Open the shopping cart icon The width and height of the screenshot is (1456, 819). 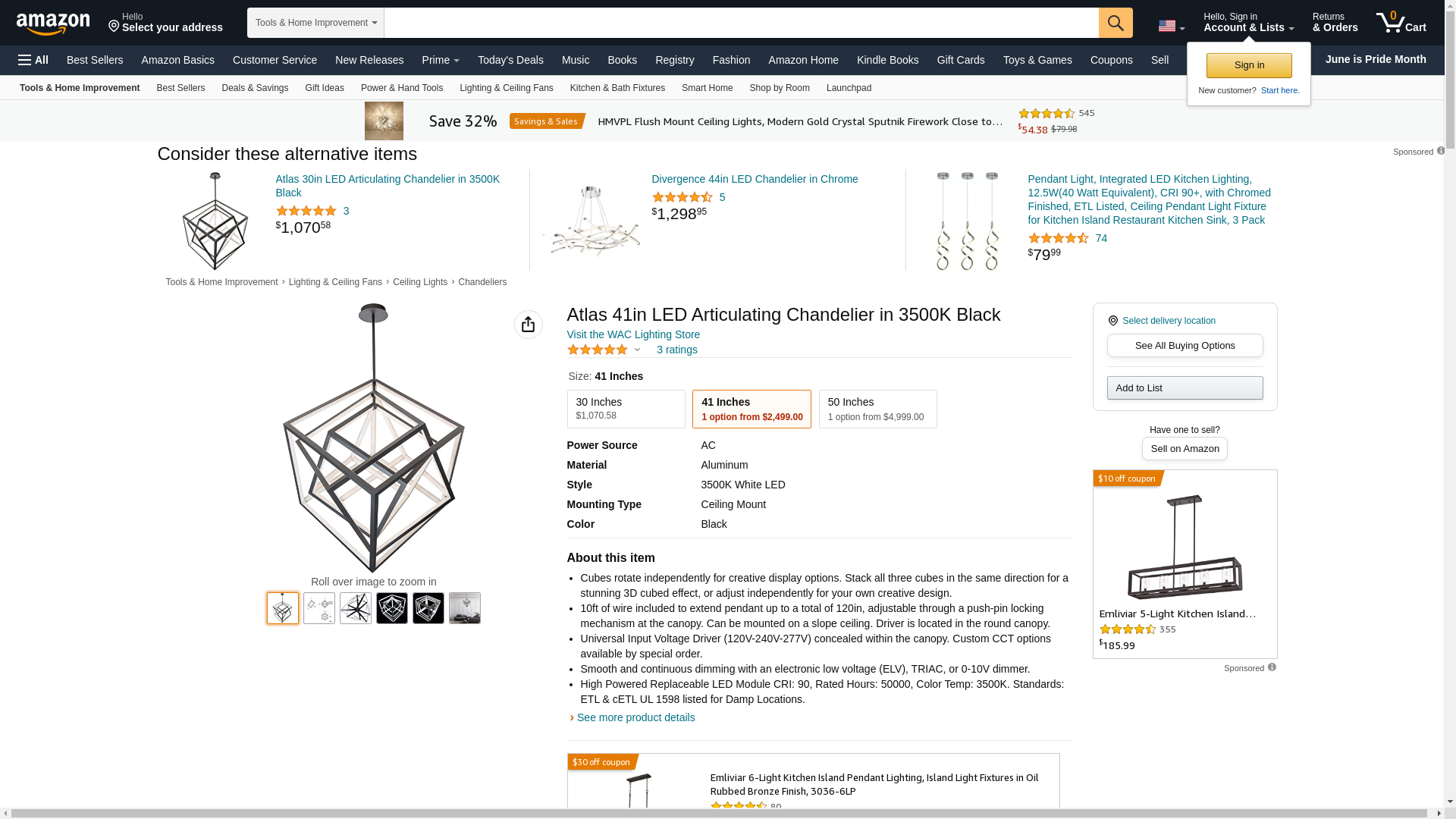[1400, 23]
